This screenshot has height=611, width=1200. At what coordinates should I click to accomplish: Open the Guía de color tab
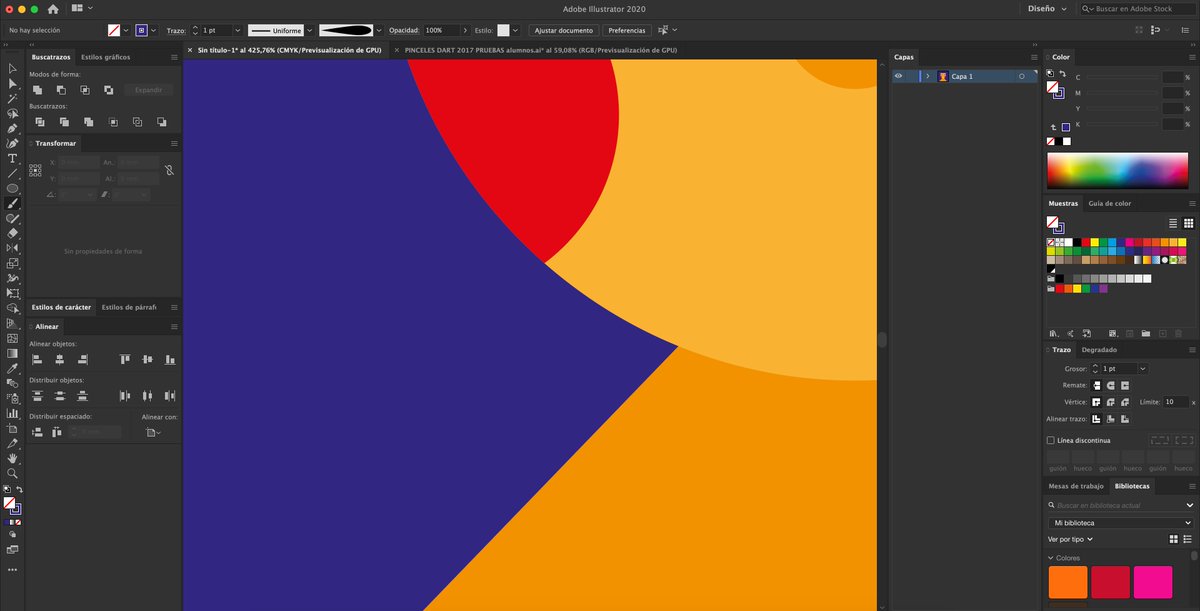click(x=1109, y=203)
